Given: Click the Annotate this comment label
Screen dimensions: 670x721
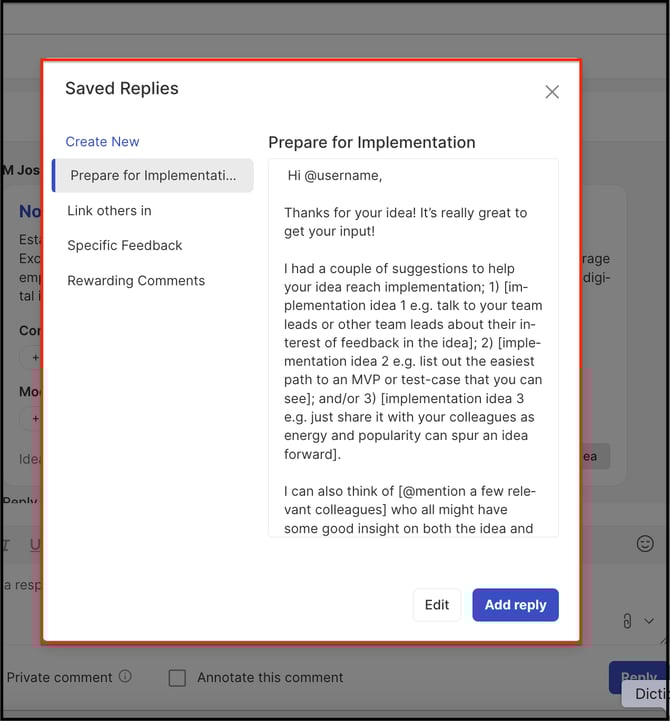Looking at the screenshot, I should (x=270, y=677).
